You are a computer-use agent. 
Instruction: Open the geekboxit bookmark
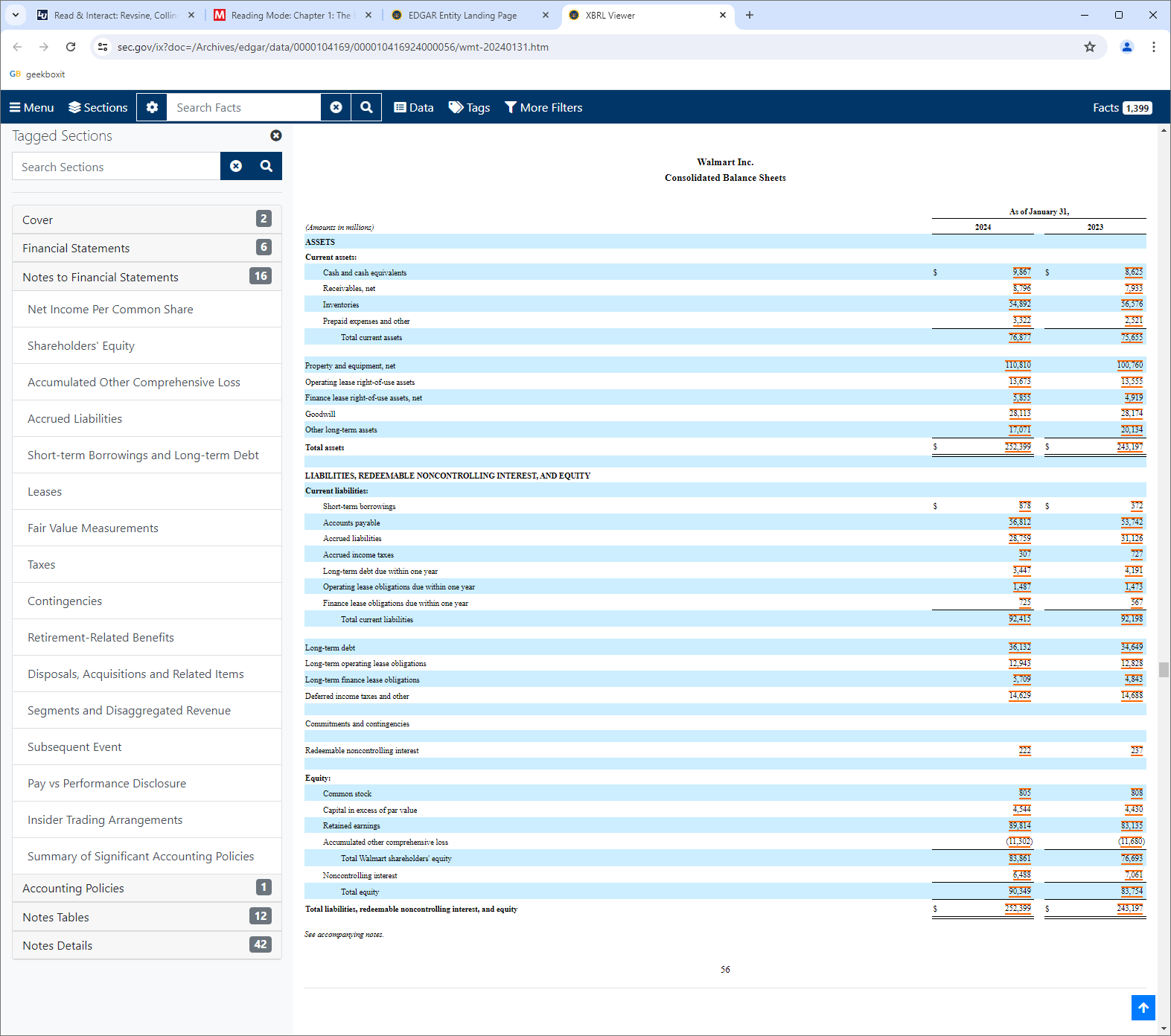coord(37,74)
